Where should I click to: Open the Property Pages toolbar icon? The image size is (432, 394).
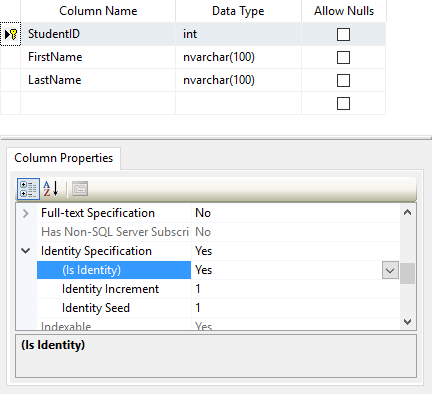pyautogui.click(x=80, y=189)
